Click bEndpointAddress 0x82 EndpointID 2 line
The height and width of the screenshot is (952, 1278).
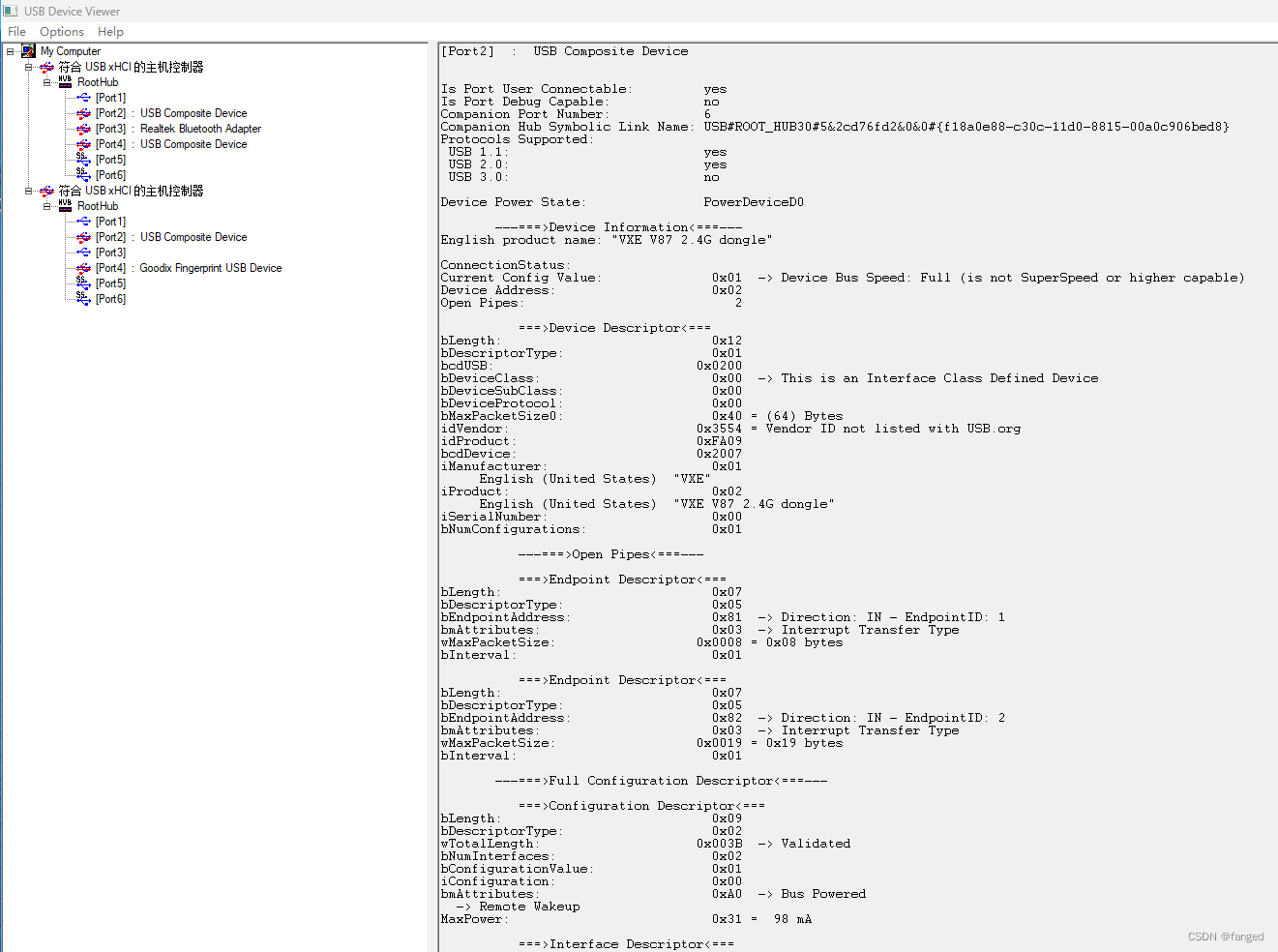pos(723,718)
